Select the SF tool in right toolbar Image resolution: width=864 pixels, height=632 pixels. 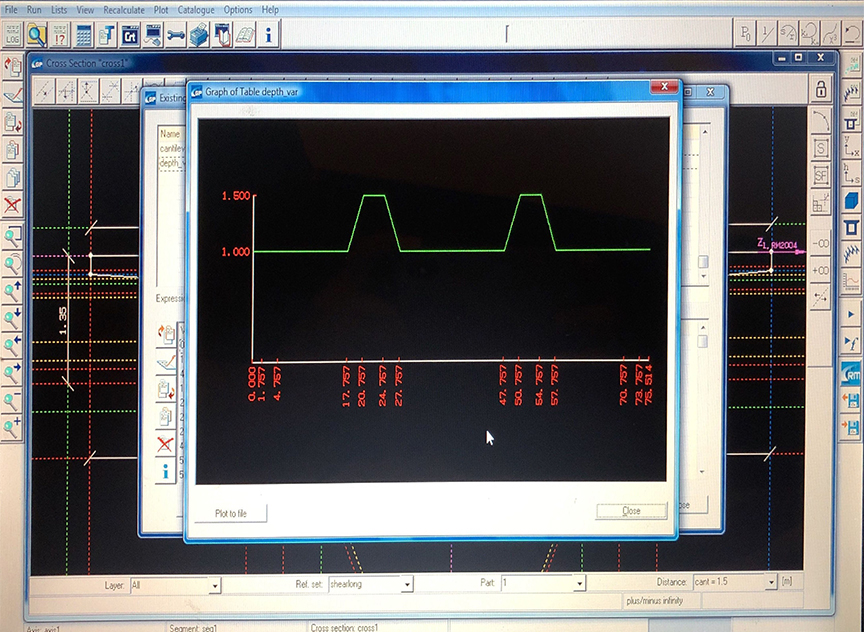pos(821,176)
